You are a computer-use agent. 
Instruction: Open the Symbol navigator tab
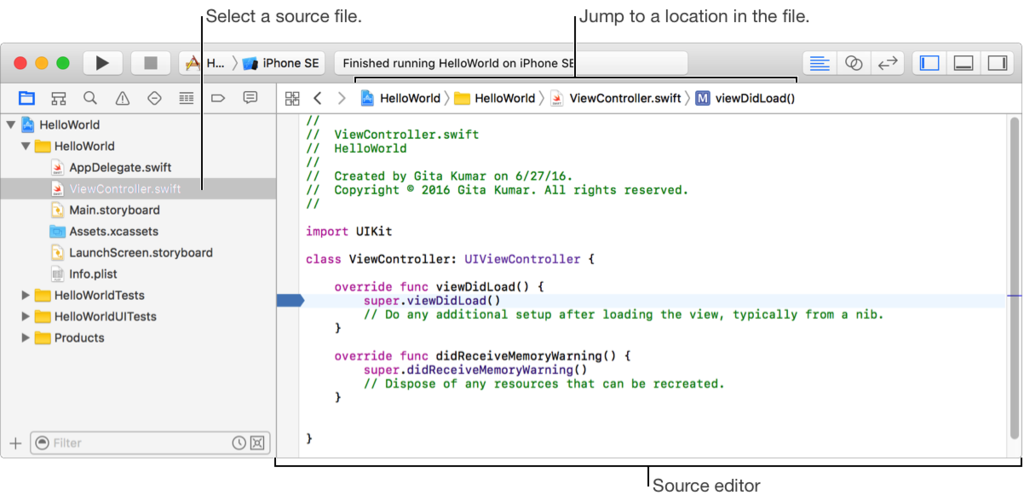(59, 98)
